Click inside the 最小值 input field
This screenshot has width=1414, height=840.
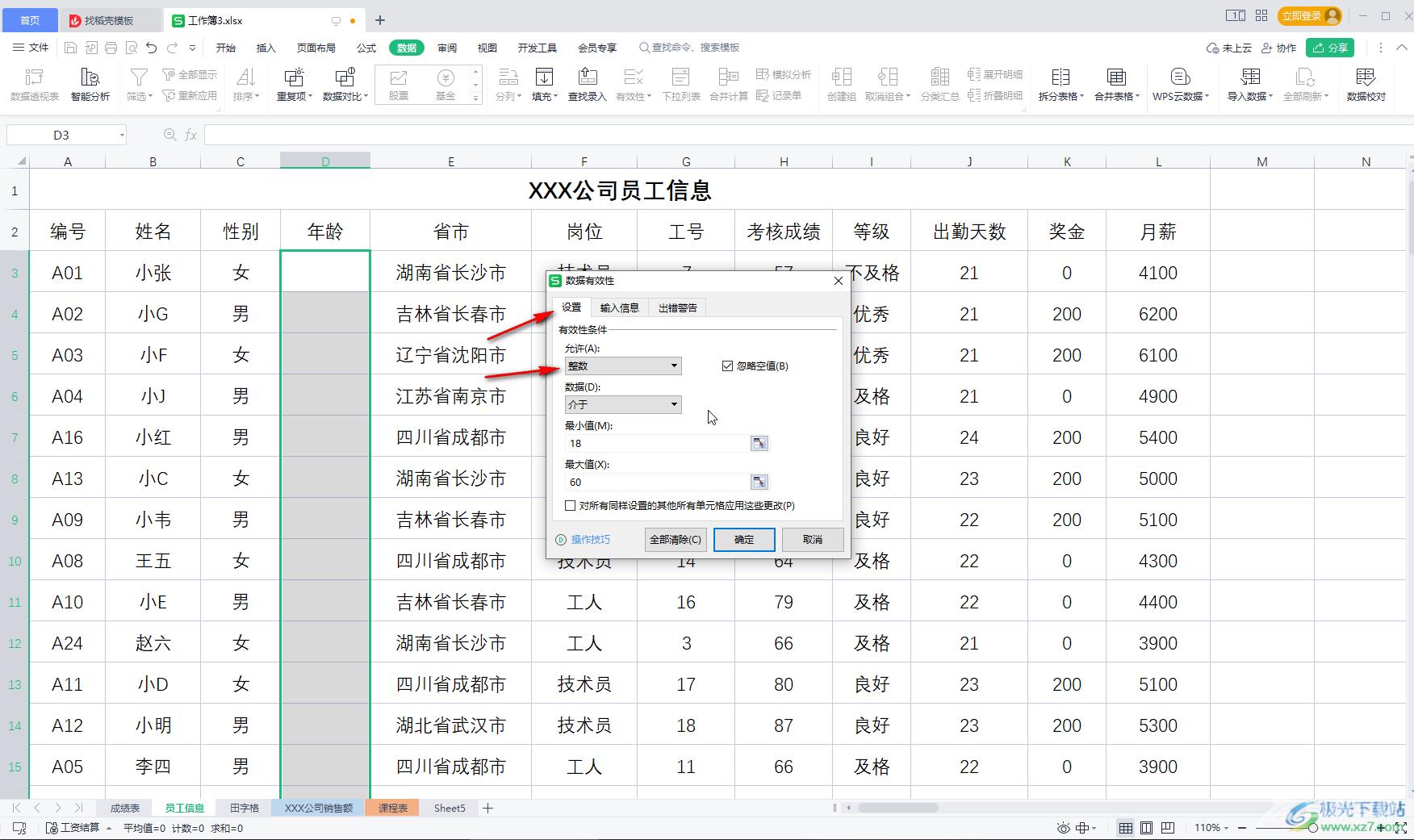(x=658, y=443)
